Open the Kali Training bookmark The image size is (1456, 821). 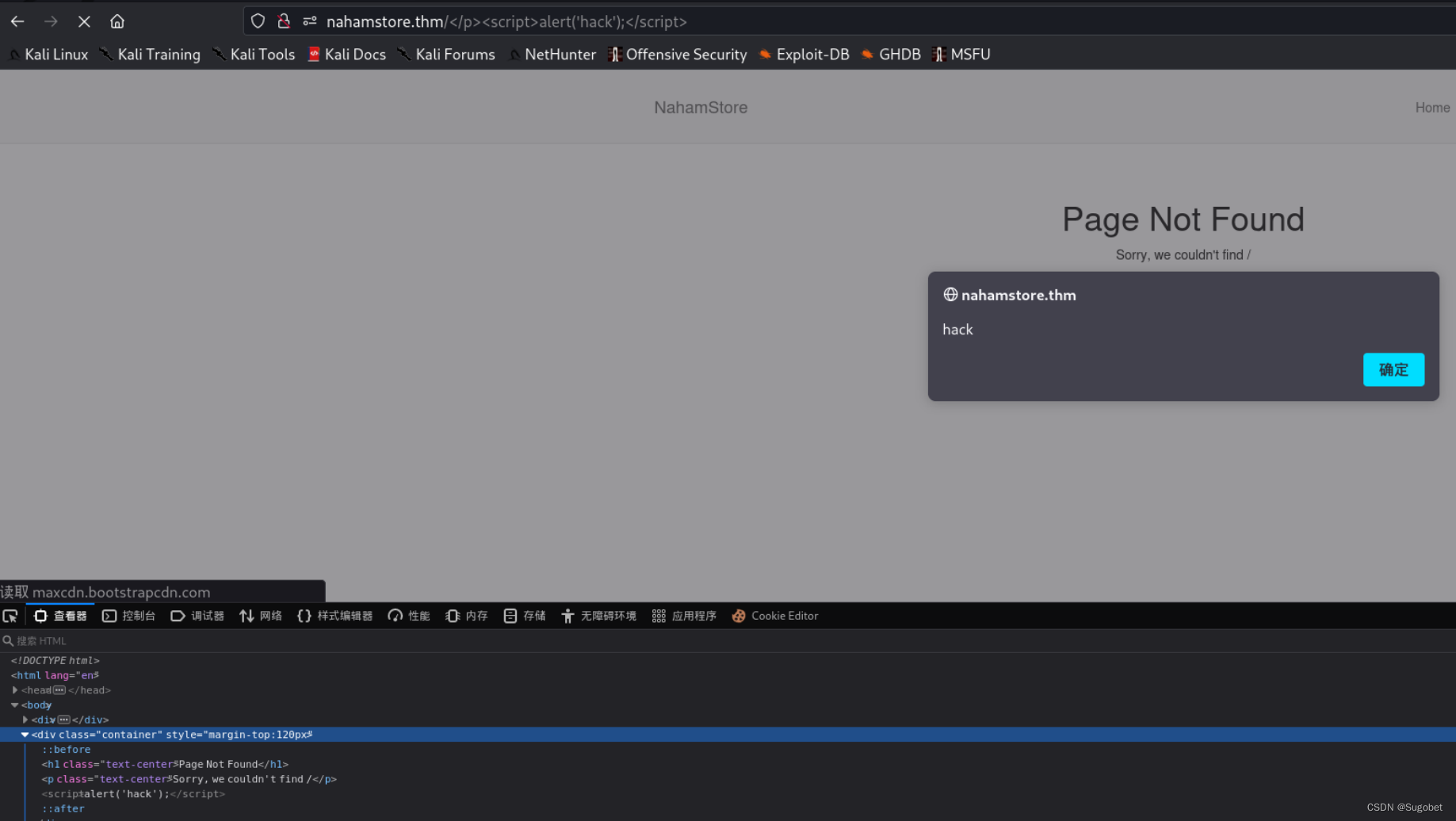click(x=151, y=54)
